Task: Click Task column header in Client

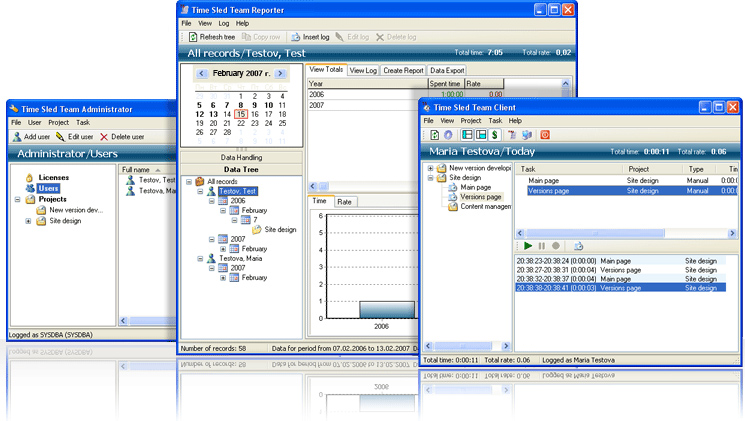Action: (x=570, y=169)
